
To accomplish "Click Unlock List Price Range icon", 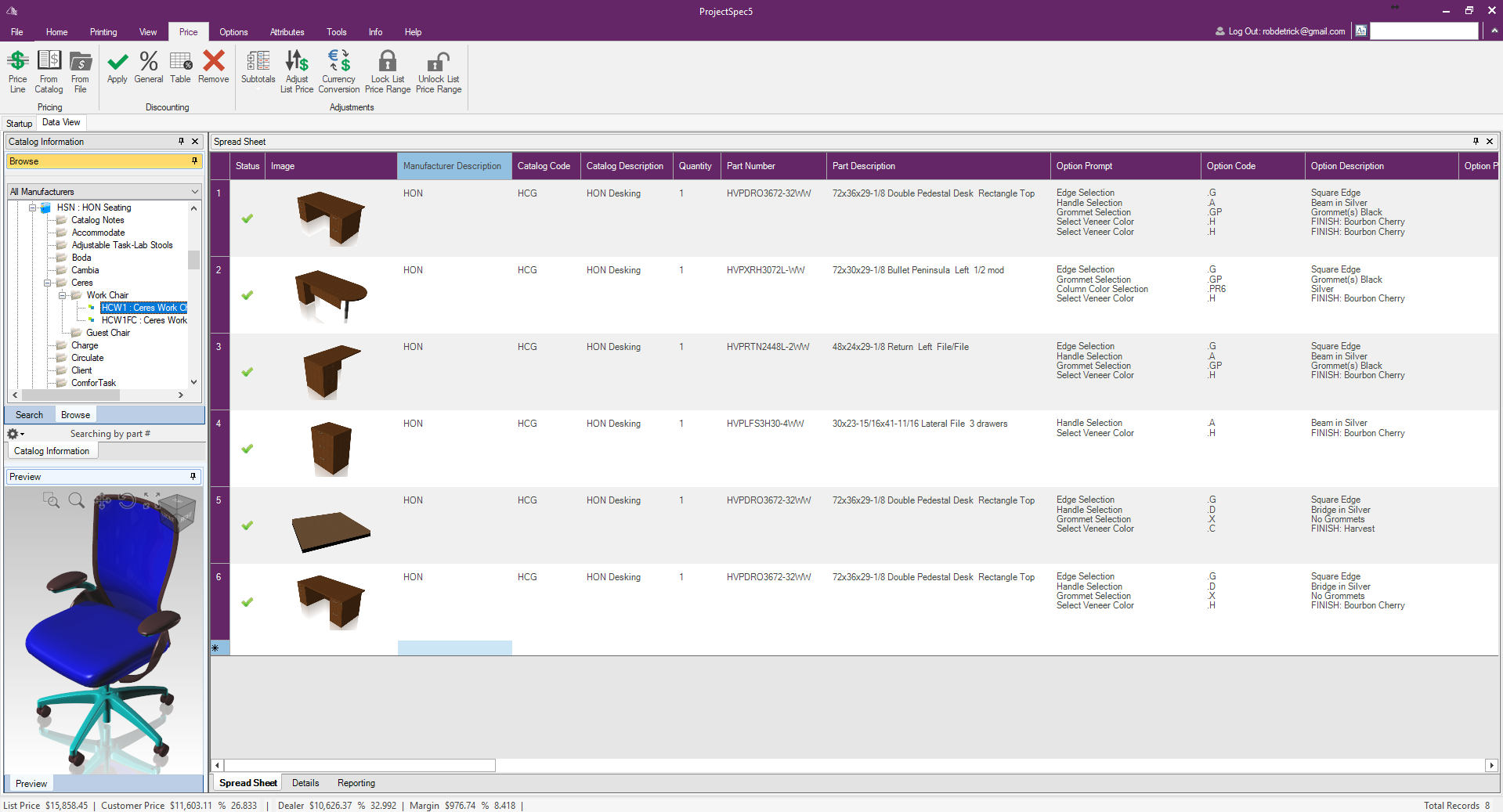I will (439, 61).
